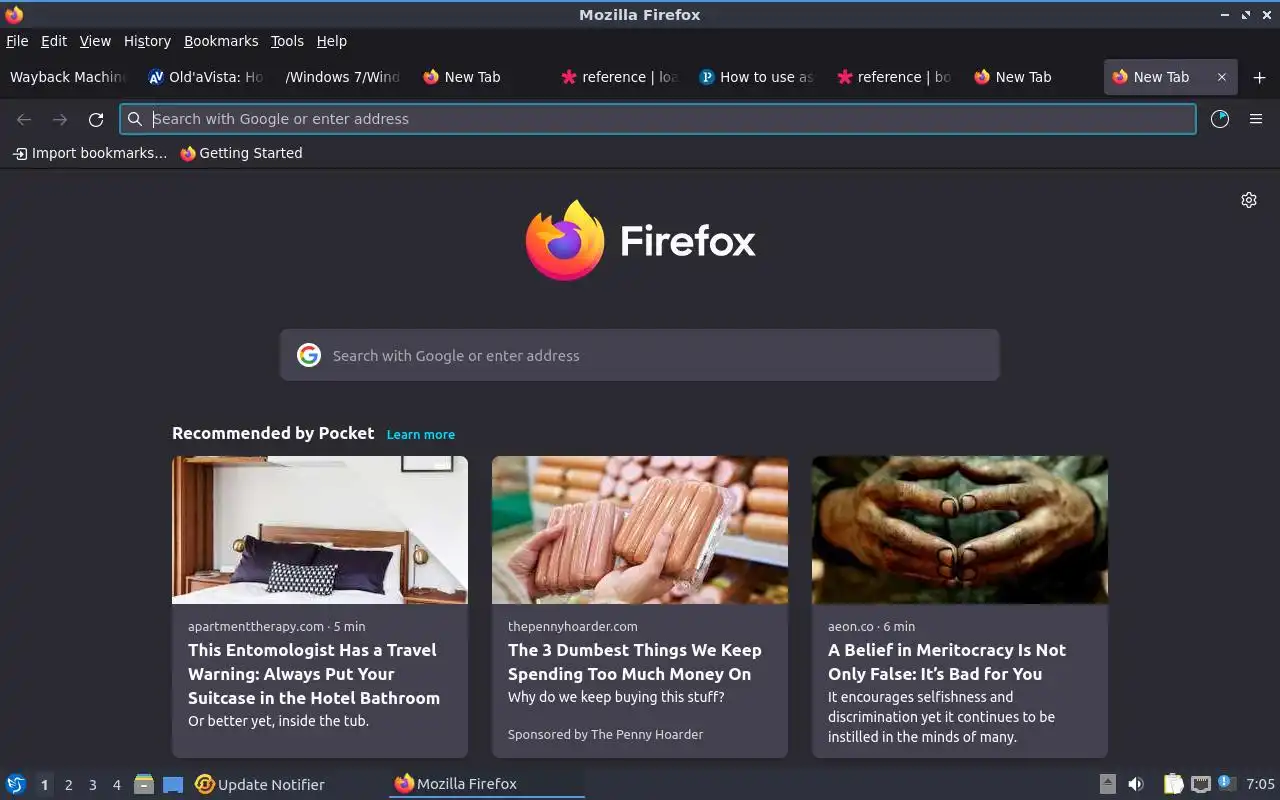Open the Help menu
This screenshot has height=800, width=1280.
click(x=331, y=41)
